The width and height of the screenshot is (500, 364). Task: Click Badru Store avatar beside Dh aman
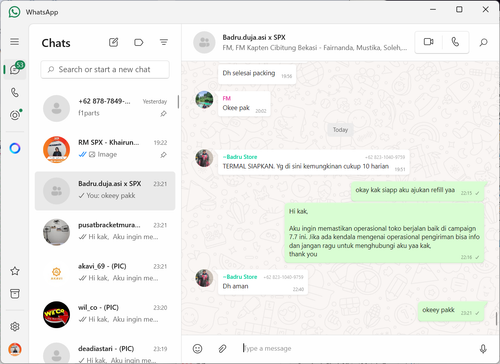point(204,278)
